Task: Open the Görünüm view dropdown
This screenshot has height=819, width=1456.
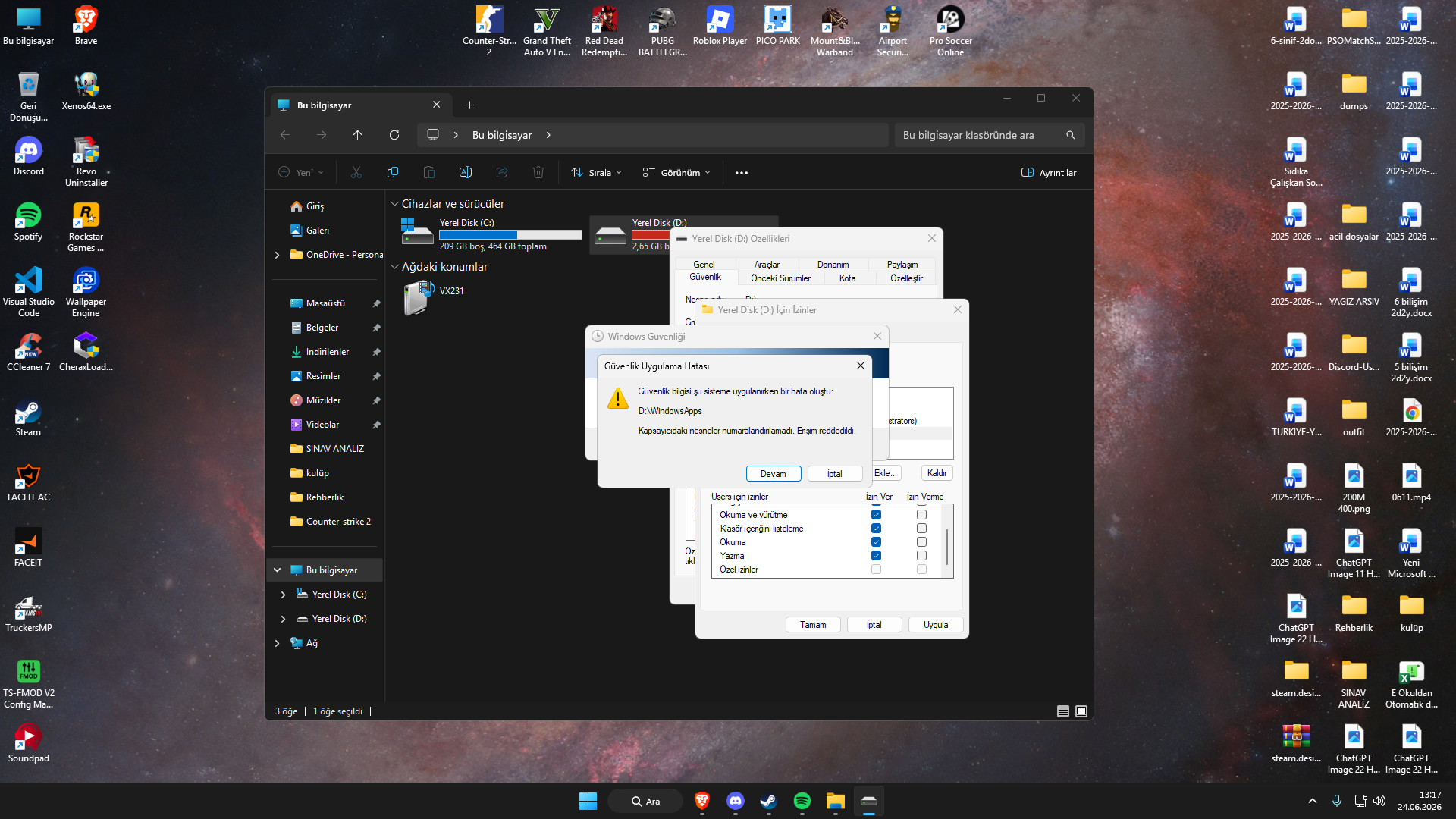Action: tap(676, 173)
